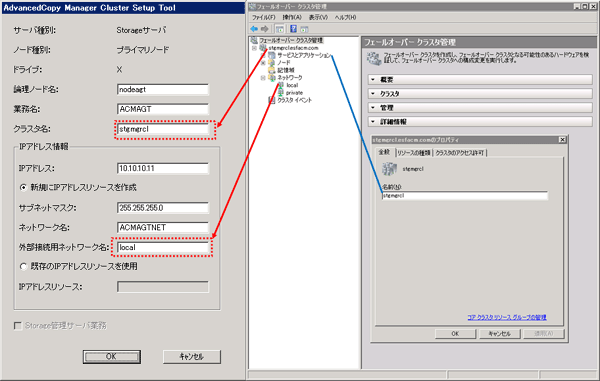Select 新規にIPアドレスリソースを作成 radio button

point(23,187)
